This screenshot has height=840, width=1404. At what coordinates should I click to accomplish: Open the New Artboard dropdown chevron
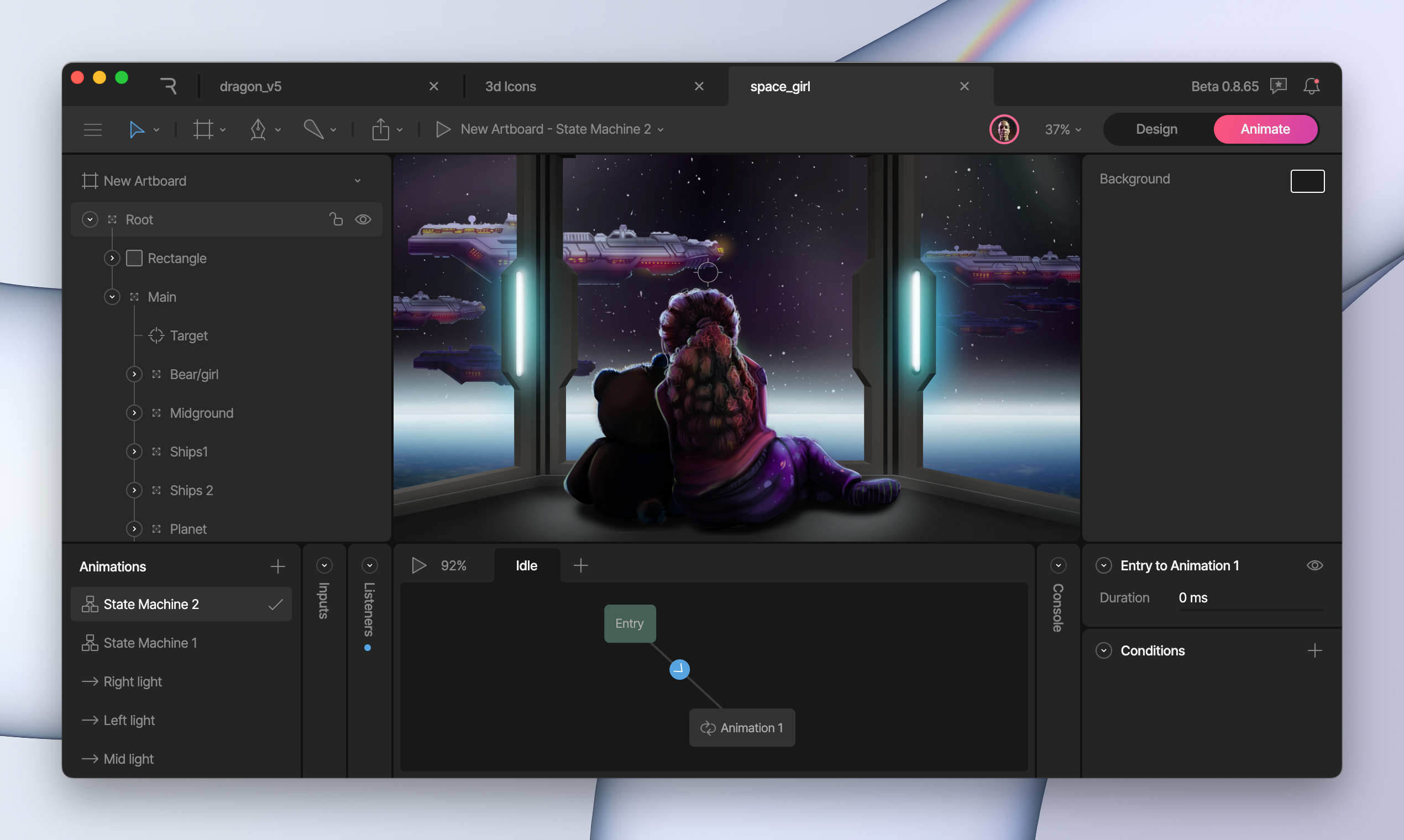click(357, 181)
